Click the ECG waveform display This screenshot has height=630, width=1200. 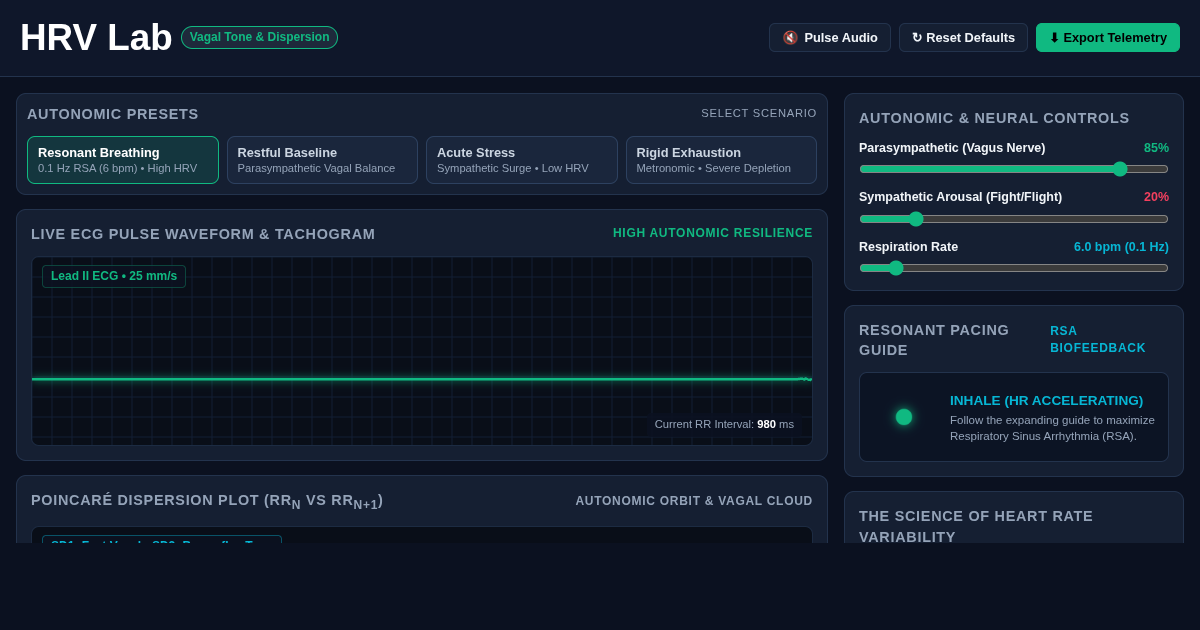422,351
